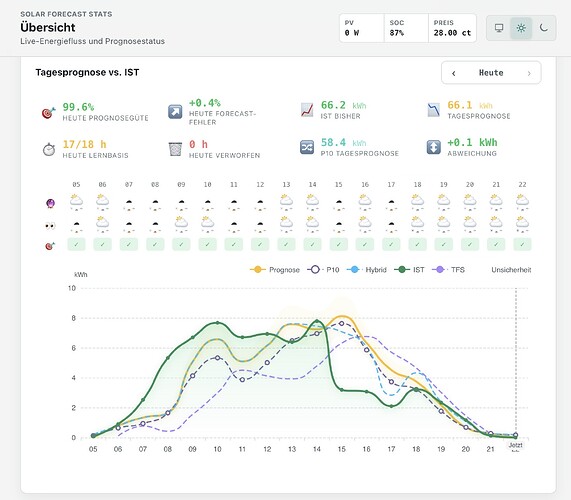Click the Heute Verworfen trash icon

[x=175, y=149]
